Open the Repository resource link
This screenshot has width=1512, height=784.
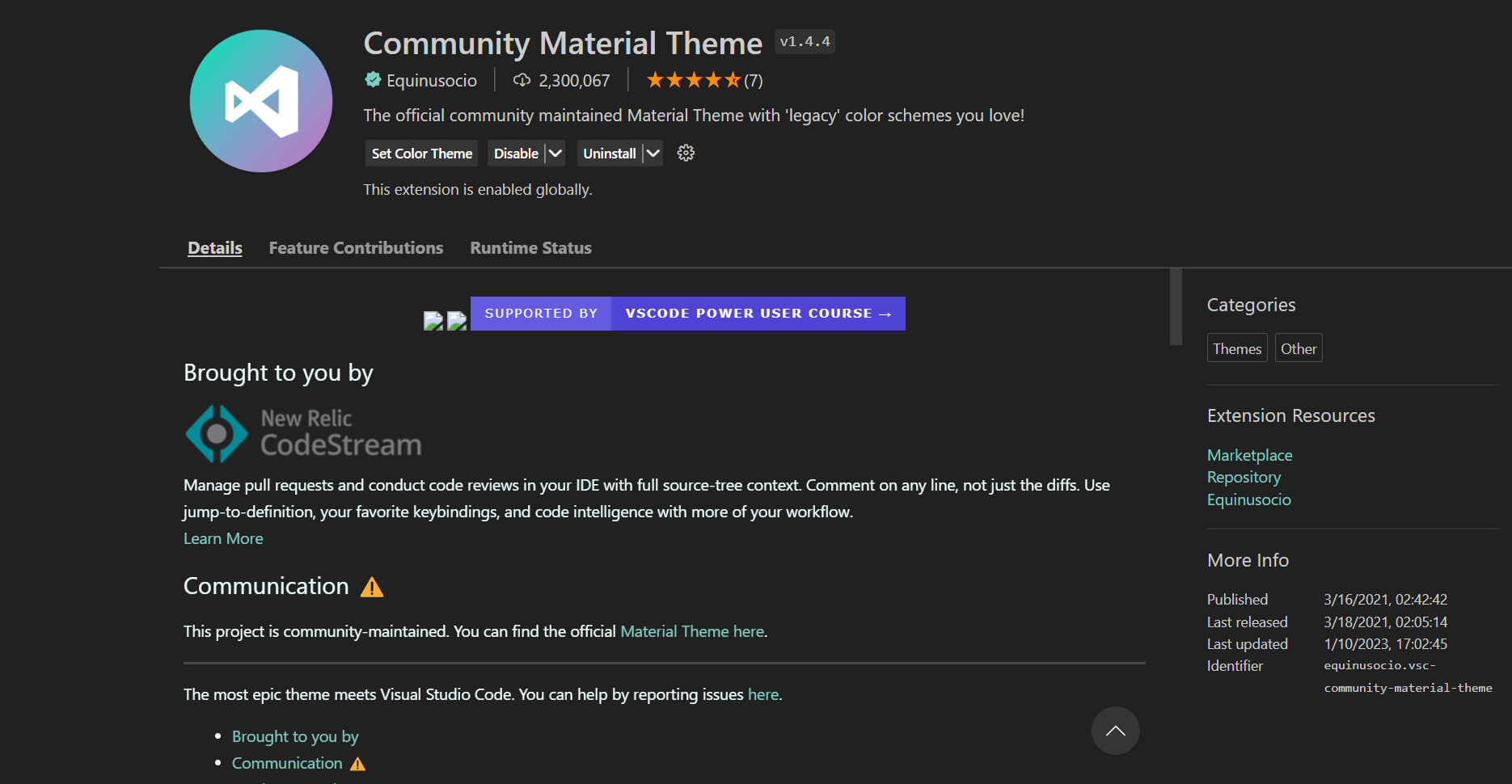point(1244,477)
